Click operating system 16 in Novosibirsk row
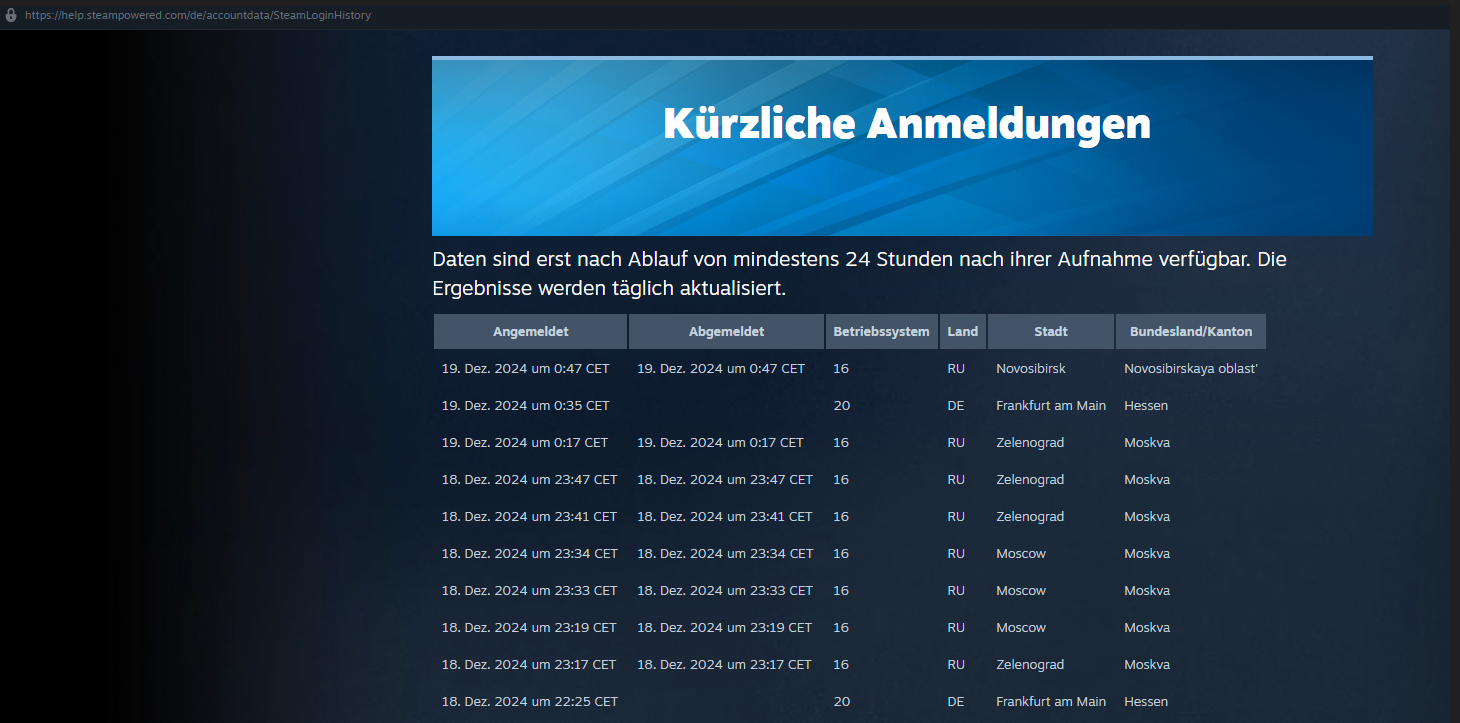The width and height of the screenshot is (1460, 723). click(x=841, y=369)
